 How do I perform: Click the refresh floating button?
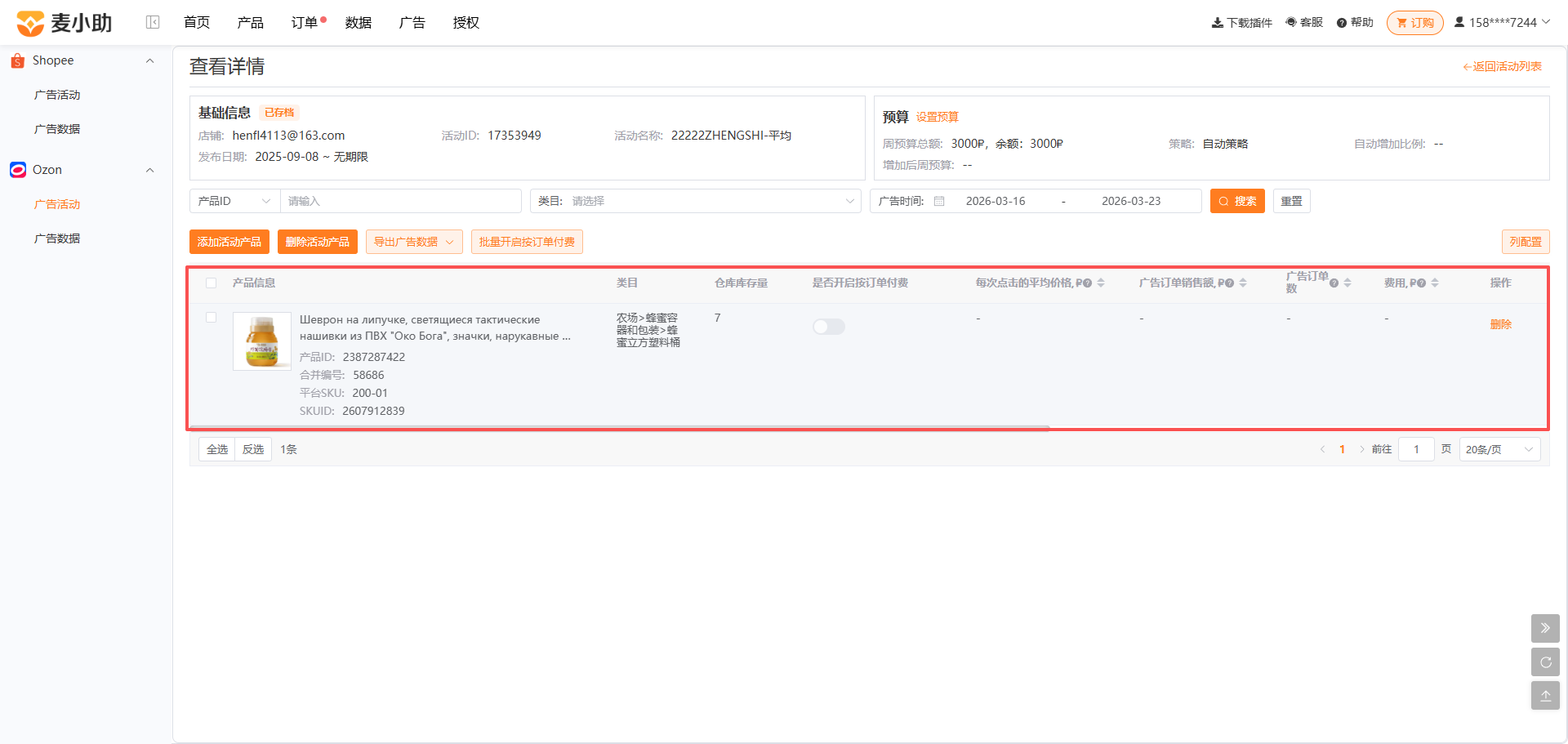[1545, 662]
